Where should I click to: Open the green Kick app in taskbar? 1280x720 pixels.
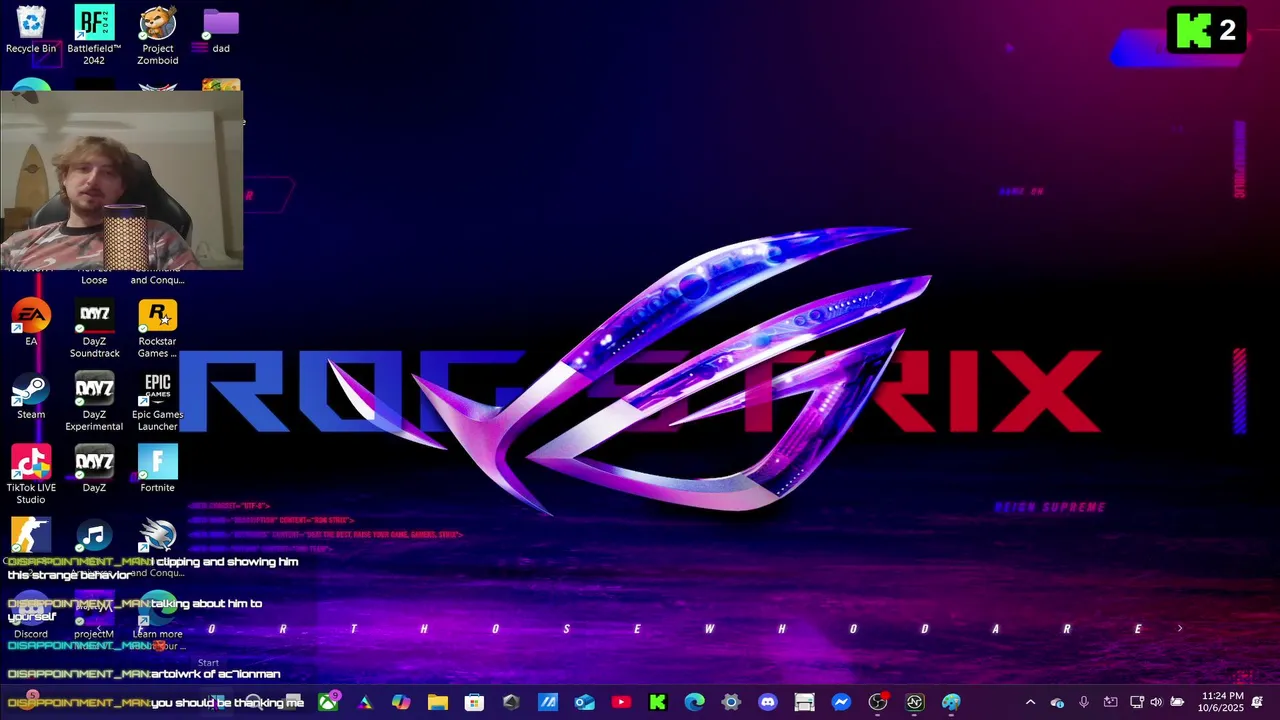pos(657,702)
